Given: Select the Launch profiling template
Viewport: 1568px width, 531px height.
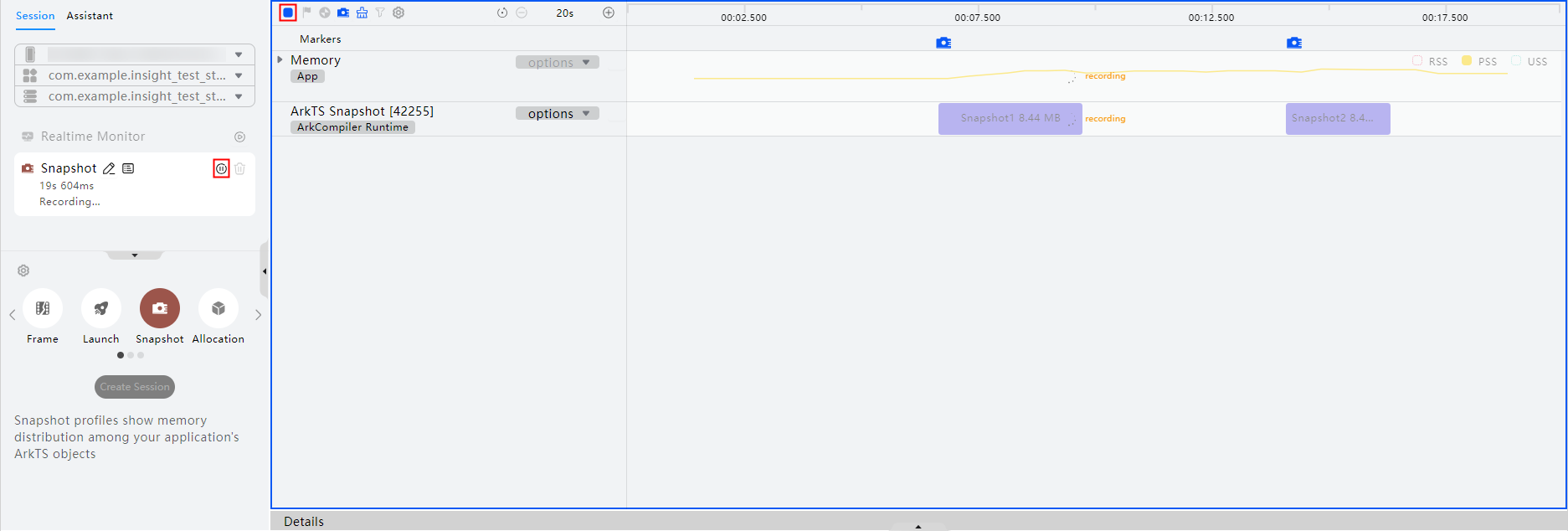Looking at the screenshot, I should pyautogui.click(x=101, y=309).
